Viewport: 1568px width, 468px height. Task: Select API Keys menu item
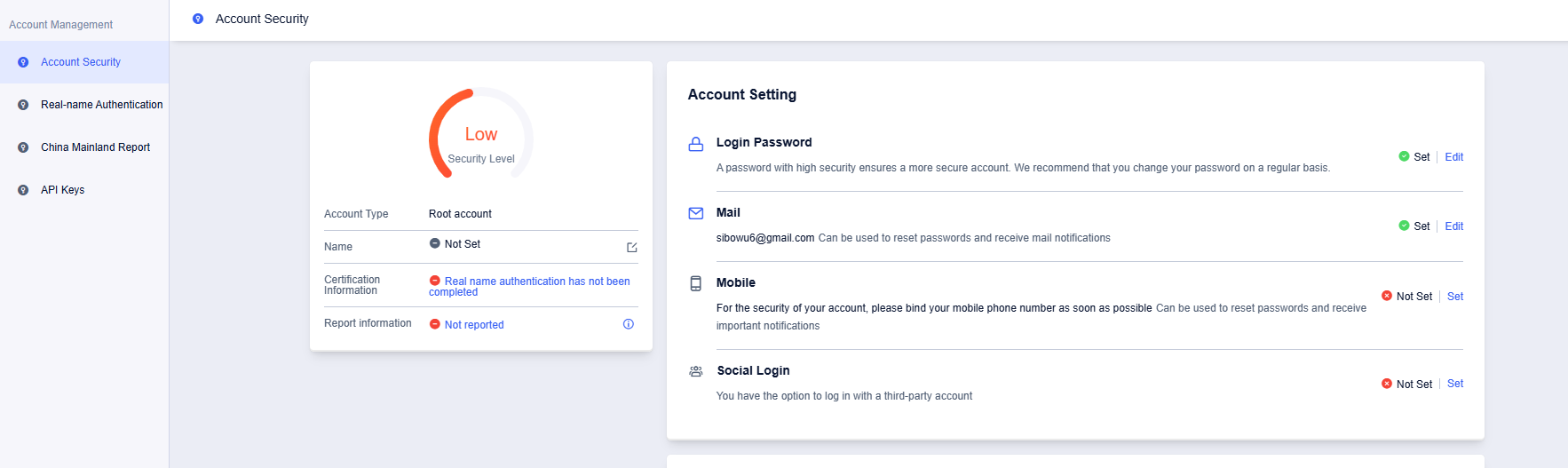coord(62,190)
